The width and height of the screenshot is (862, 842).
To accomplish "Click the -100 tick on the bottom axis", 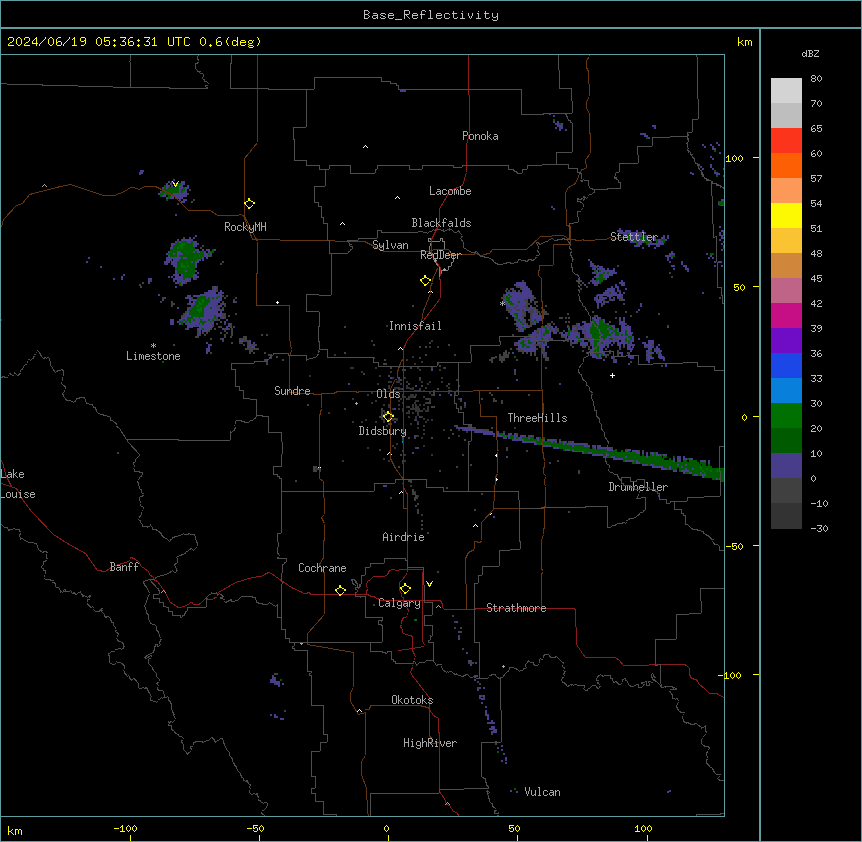I will (125, 828).
